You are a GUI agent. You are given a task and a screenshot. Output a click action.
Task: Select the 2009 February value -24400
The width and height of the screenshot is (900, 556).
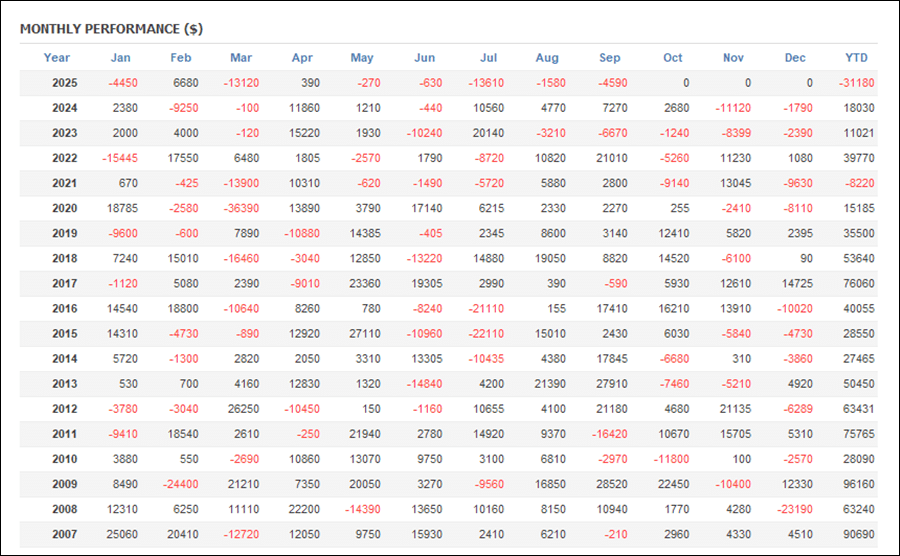click(183, 485)
